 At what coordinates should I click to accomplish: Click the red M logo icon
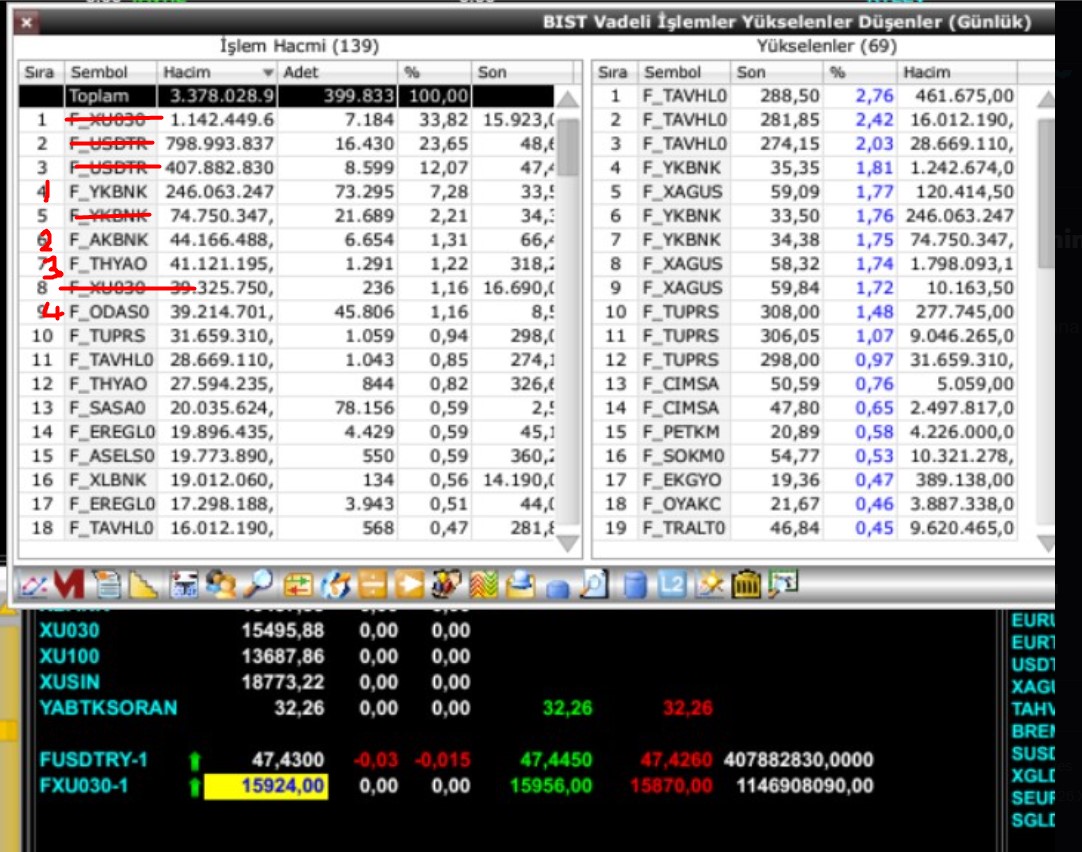click(69, 585)
